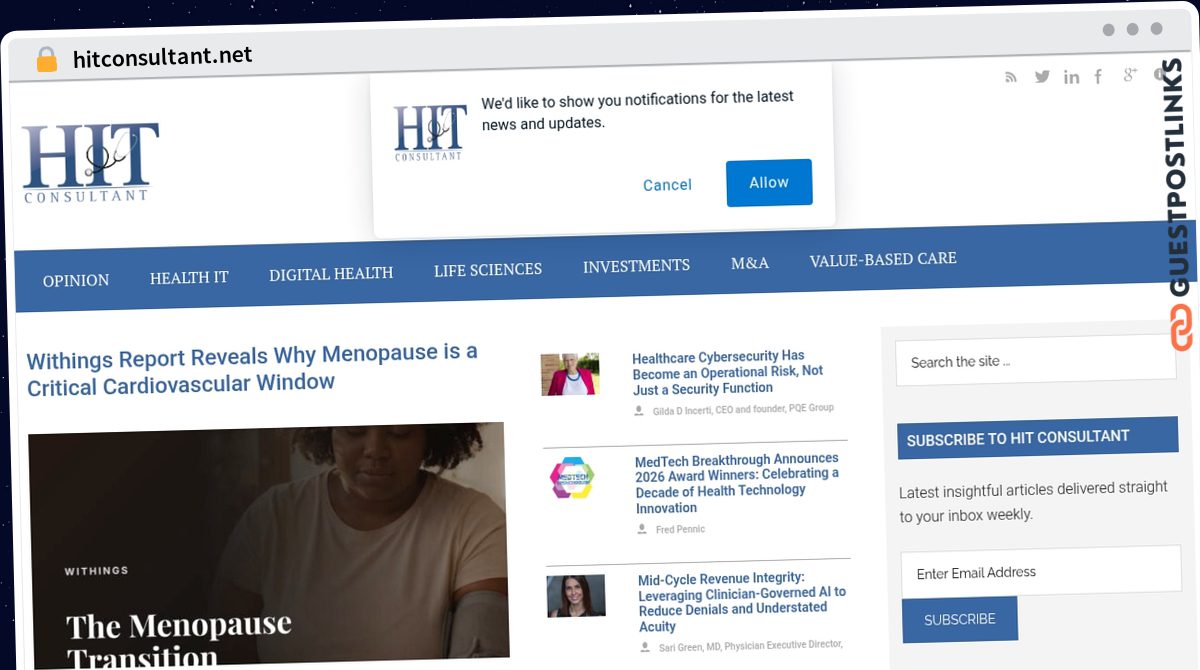Open cybersecurity article author thumbnail

(x=570, y=374)
